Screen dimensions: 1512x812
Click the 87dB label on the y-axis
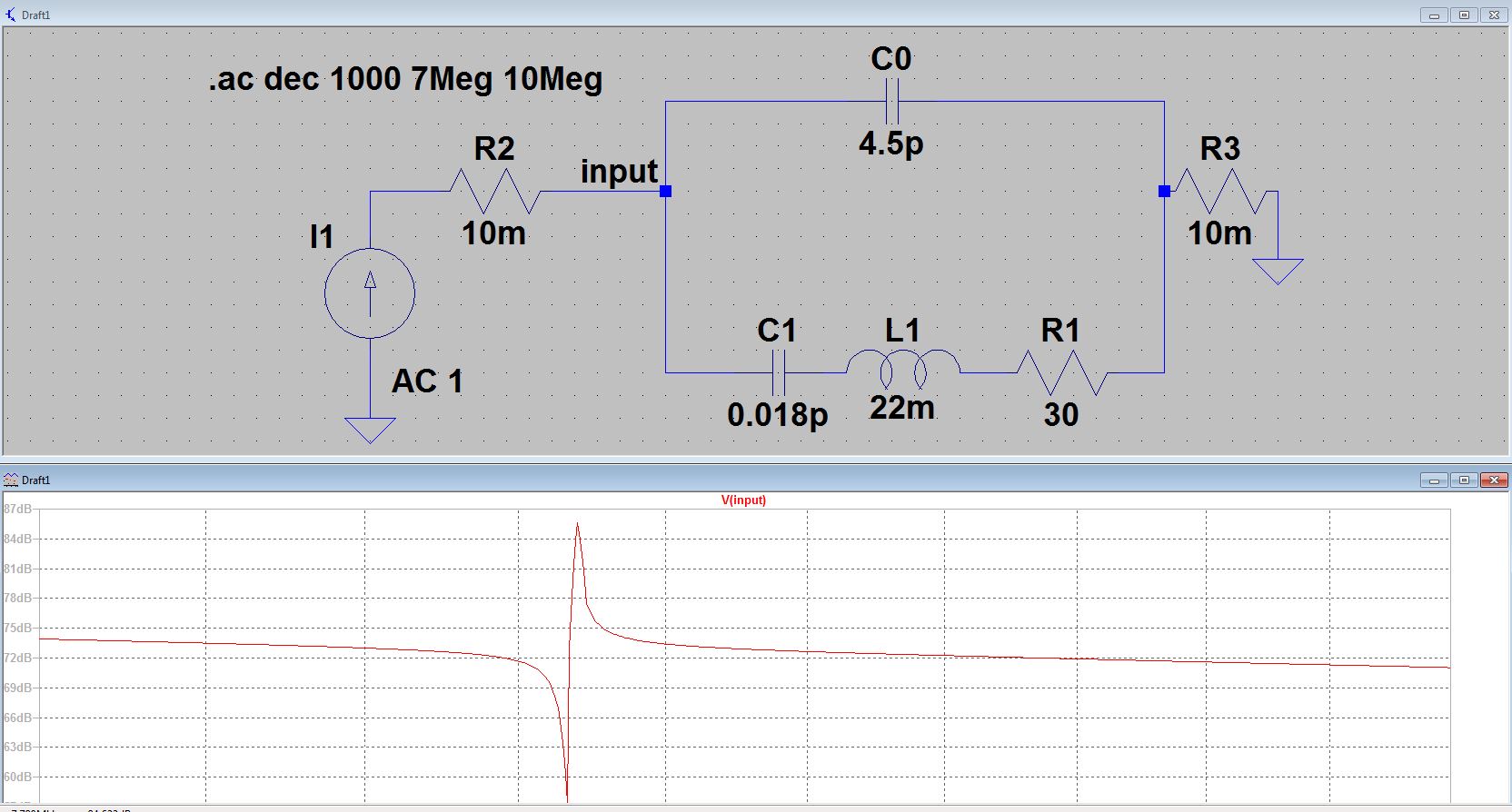click(17, 510)
